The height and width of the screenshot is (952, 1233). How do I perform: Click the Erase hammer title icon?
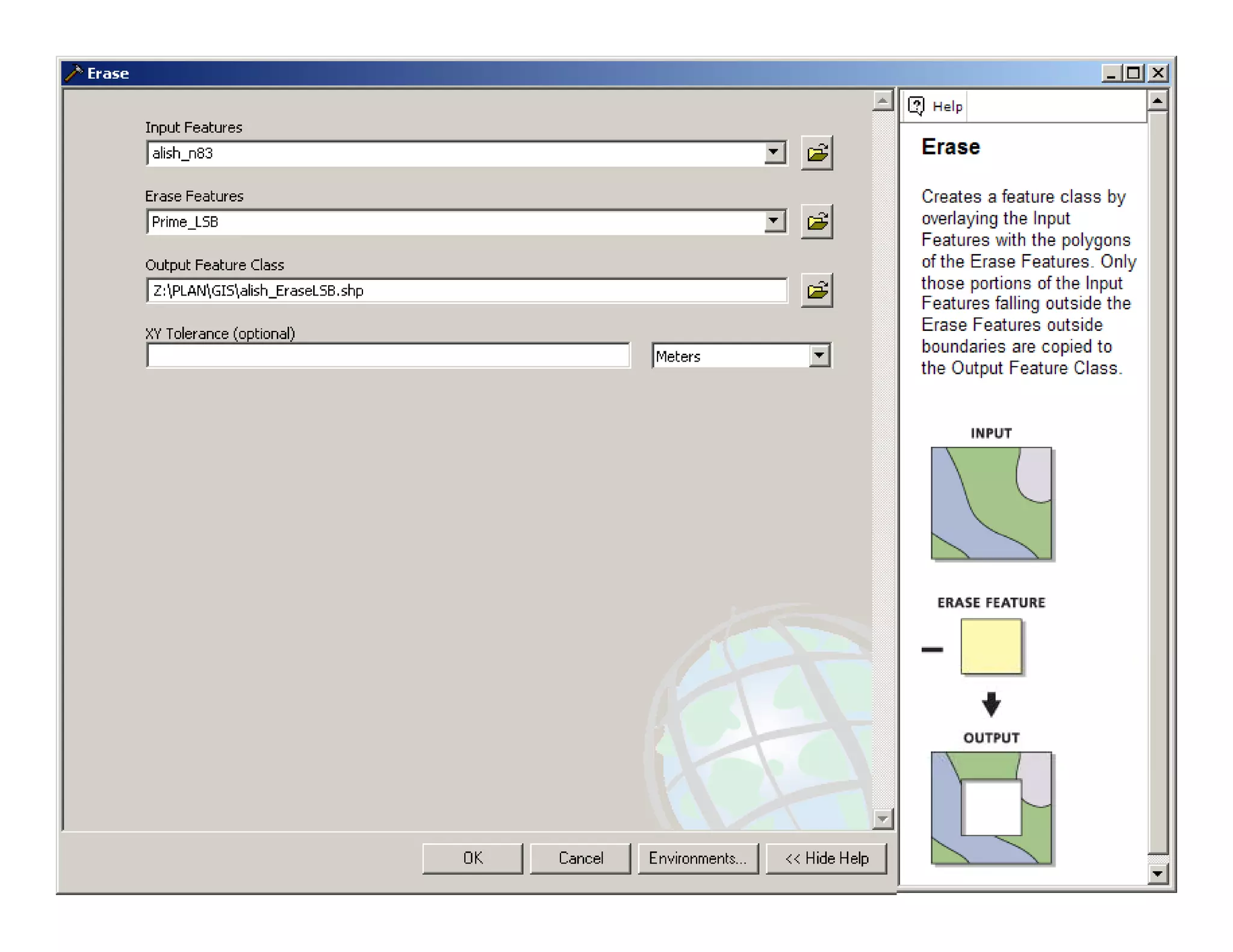point(73,73)
